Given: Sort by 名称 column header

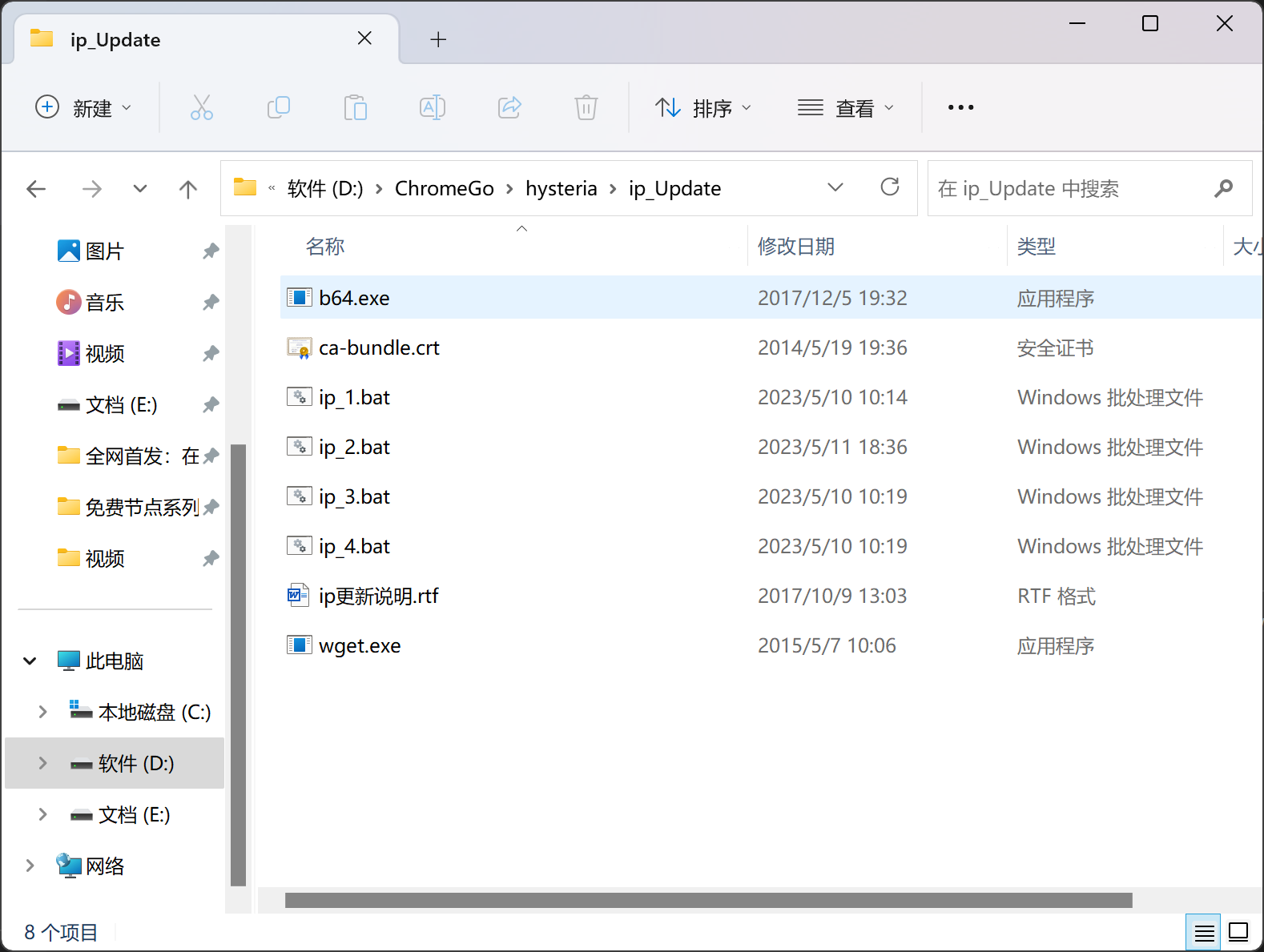Looking at the screenshot, I should coord(325,247).
